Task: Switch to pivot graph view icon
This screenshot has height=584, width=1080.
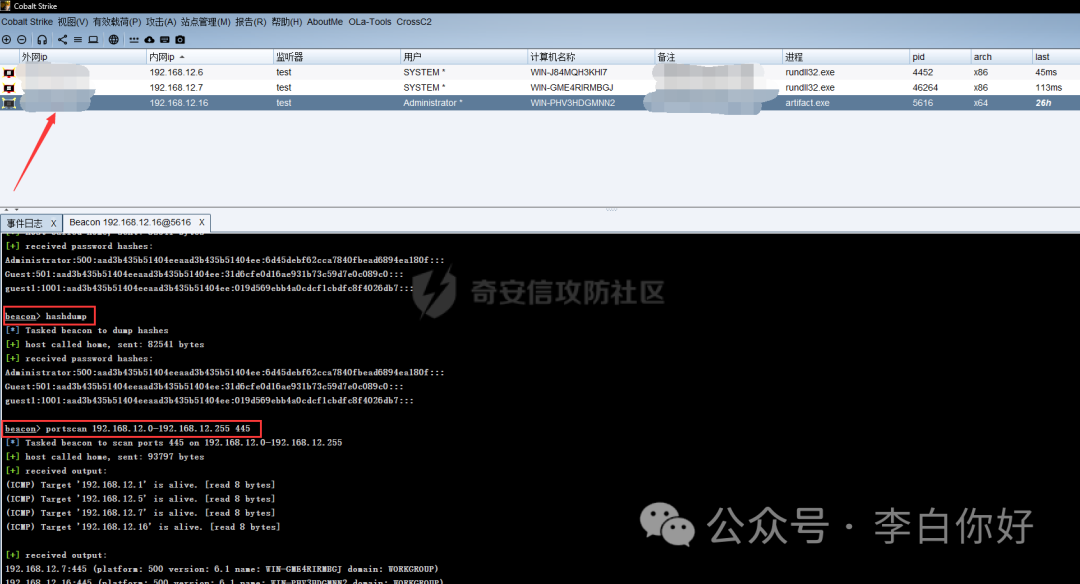Action: [63, 40]
